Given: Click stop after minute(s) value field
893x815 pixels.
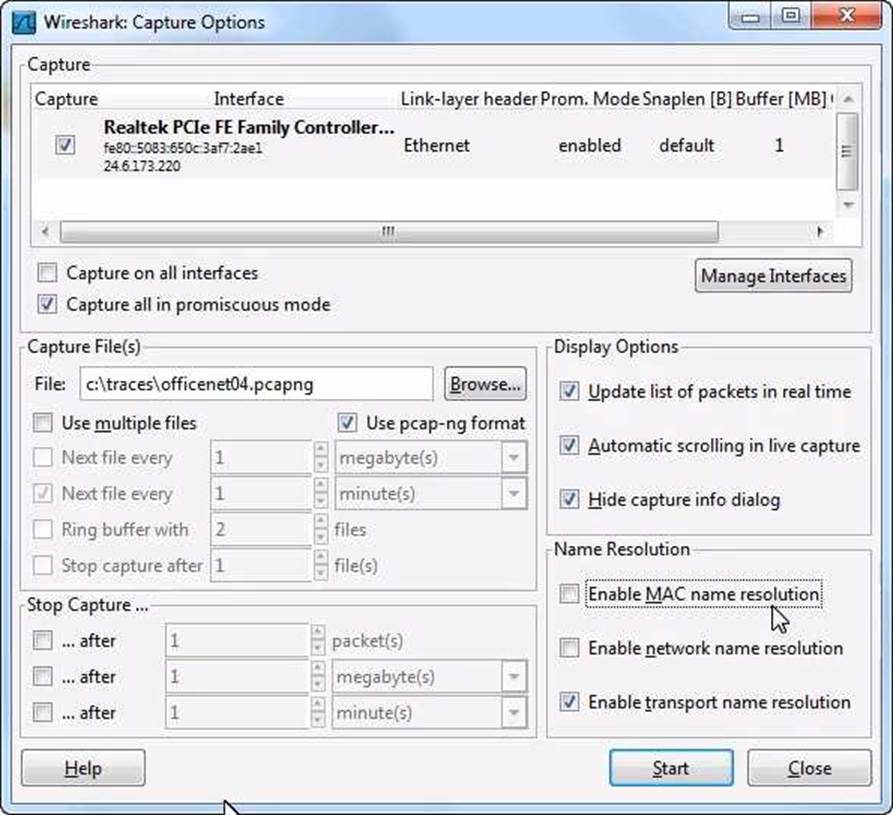Looking at the screenshot, I should [237, 712].
